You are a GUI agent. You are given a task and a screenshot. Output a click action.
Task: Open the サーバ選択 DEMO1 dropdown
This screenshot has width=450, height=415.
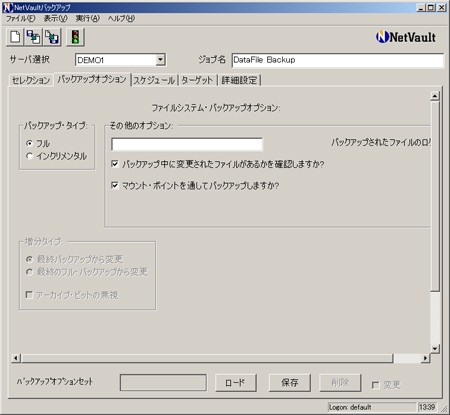tap(160, 60)
